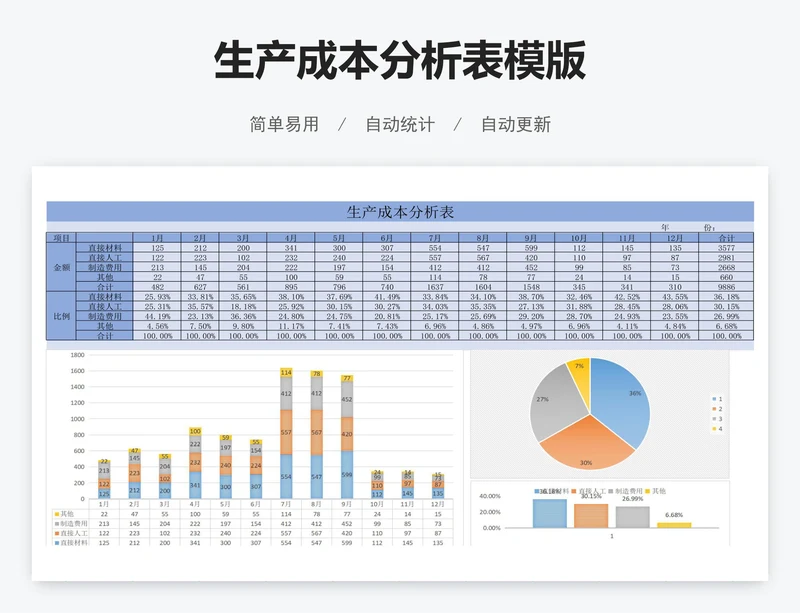800x613 pixels.
Task: Click the 9月 合计 cell 1548
Action: coord(531,287)
